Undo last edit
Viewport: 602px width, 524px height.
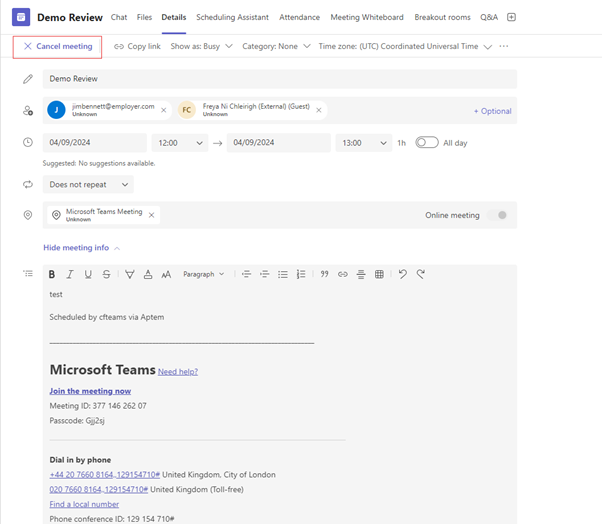click(x=402, y=274)
